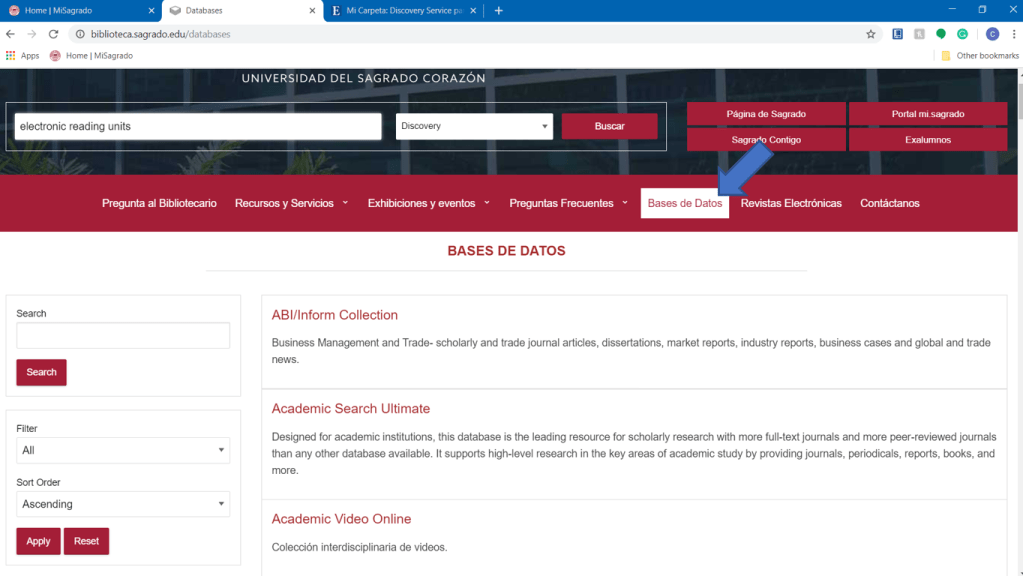Switch to the Mi Carpeta Discovery Service tab
The width and height of the screenshot is (1023, 576).
tap(403, 11)
